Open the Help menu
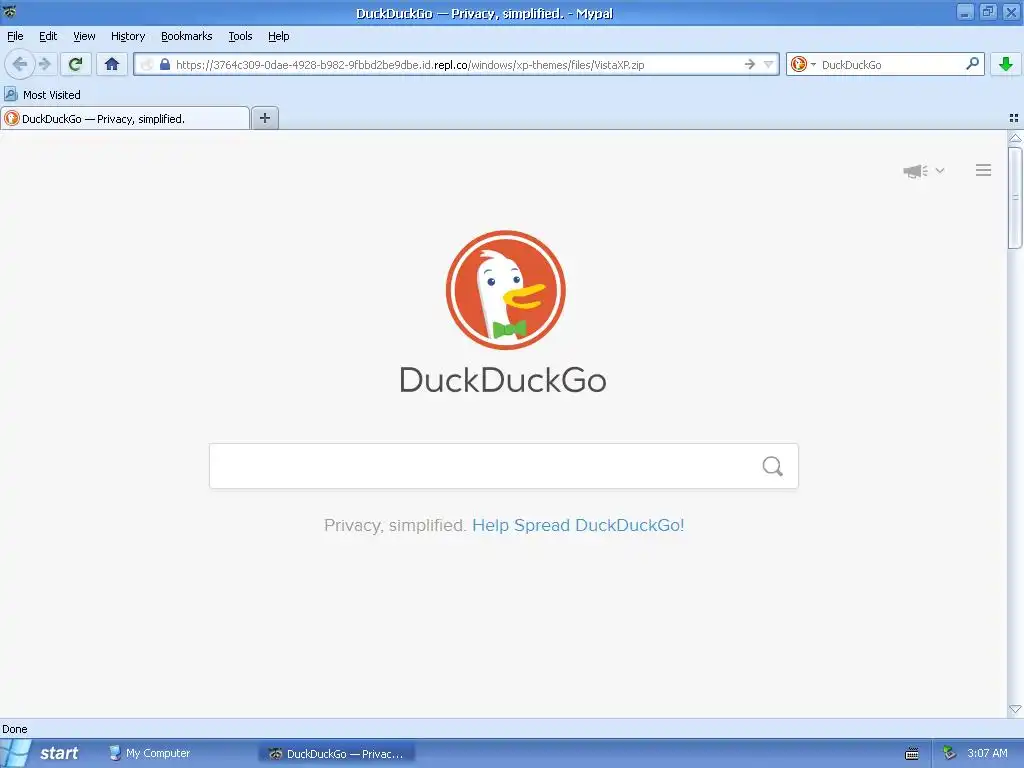Image resolution: width=1024 pixels, height=768 pixels. [x=278, y=36]
